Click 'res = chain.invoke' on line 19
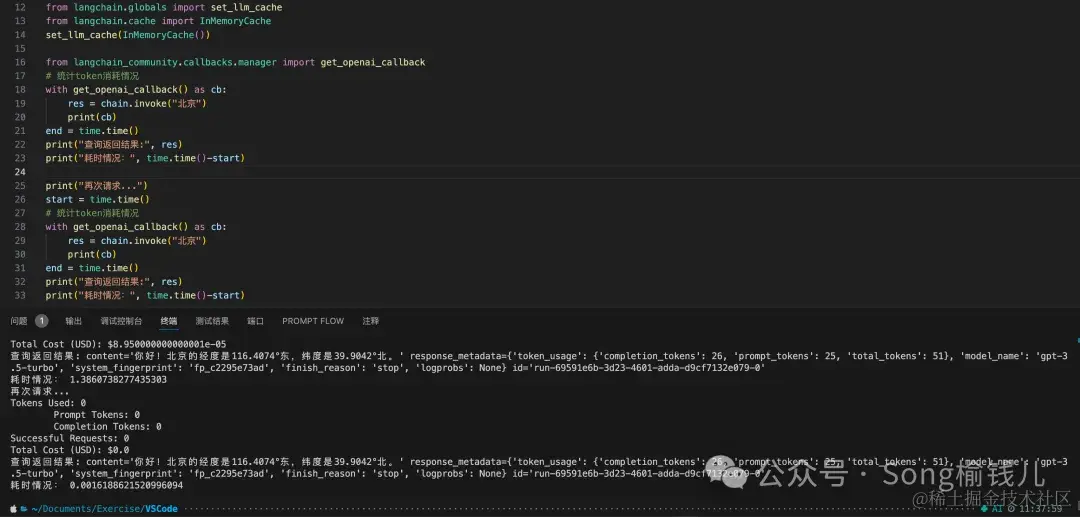Screen dimensions: 1080x517 137,103
